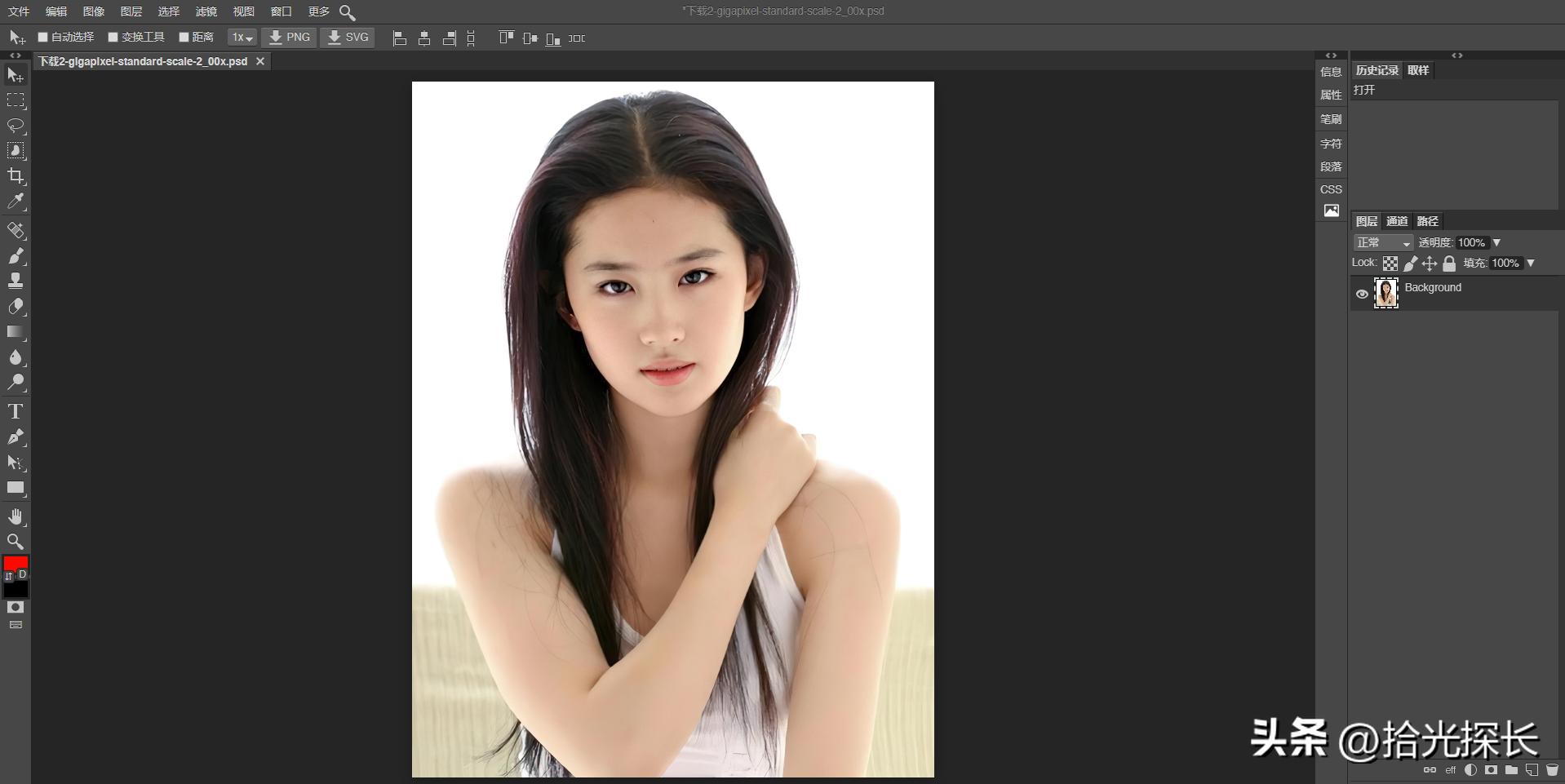
Task: Collapse the left toolbar with its arrows
Action: coord(16,55)
